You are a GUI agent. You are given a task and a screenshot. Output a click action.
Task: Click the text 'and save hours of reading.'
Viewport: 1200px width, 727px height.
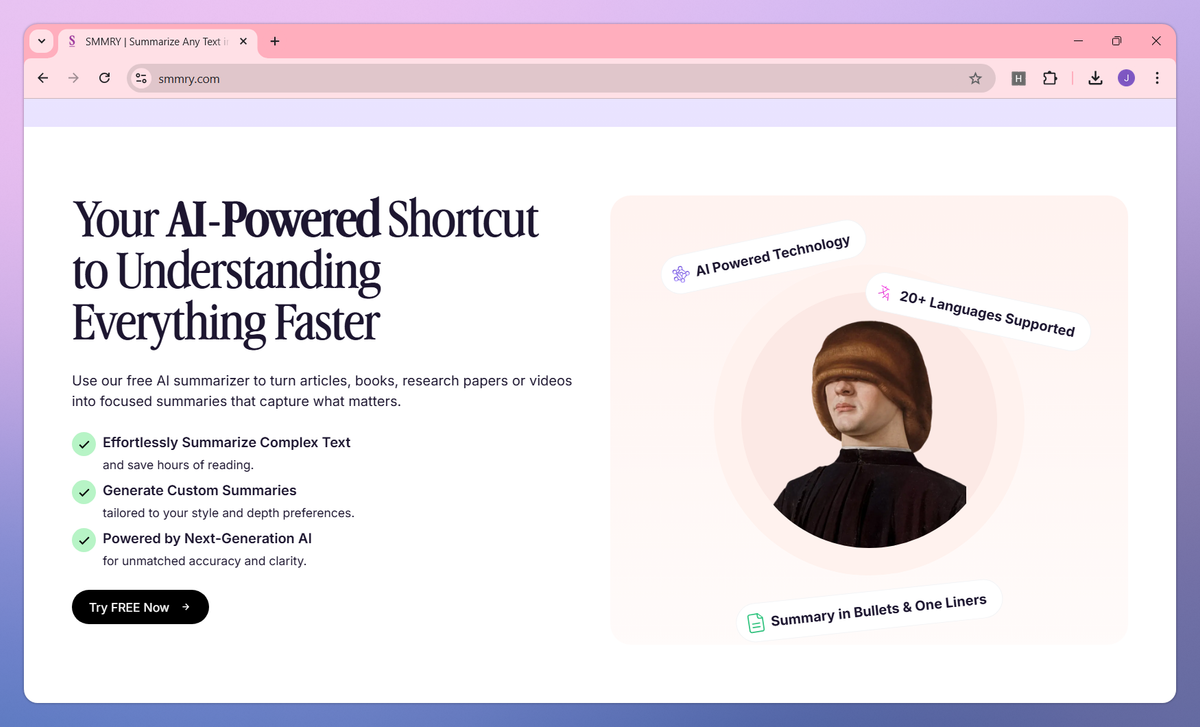[178, 465]
